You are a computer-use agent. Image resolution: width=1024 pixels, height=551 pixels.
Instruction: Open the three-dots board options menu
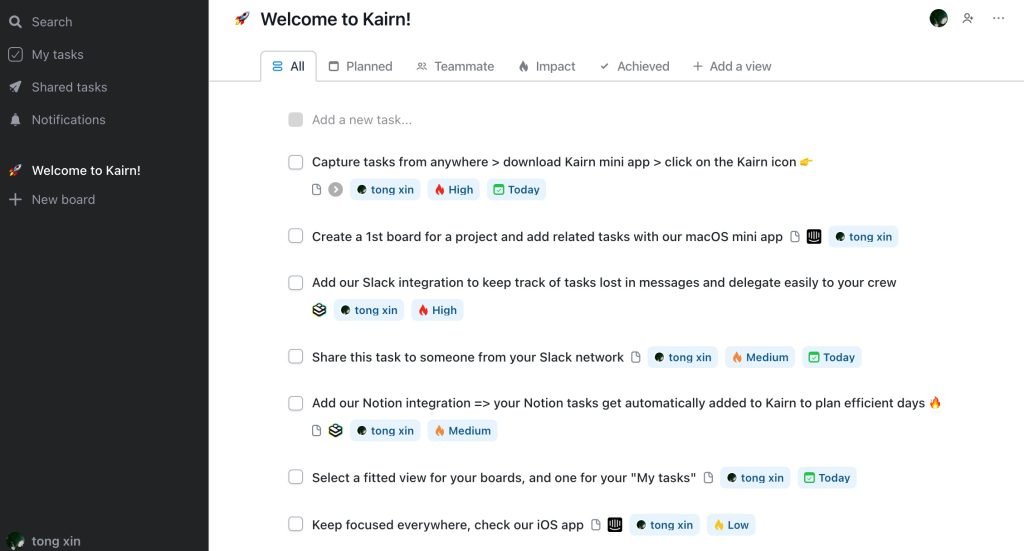pos(999,18)
